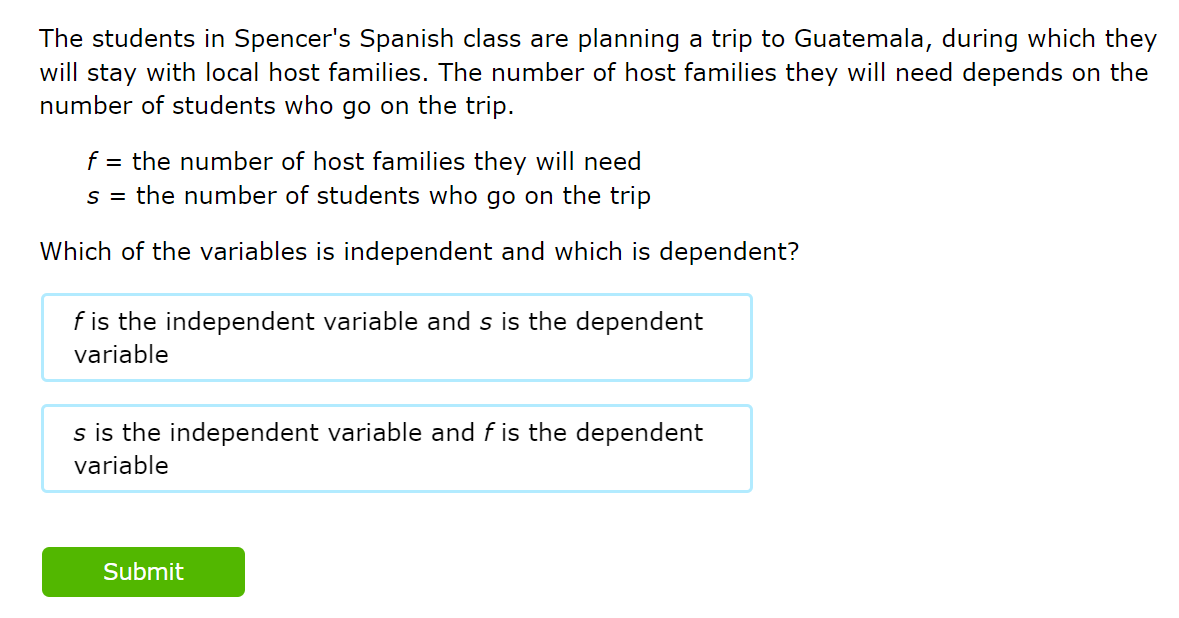Click the name "Spencer's" in the first sentence
Viewport: 1179px width, 618px height.
point(292,39)
